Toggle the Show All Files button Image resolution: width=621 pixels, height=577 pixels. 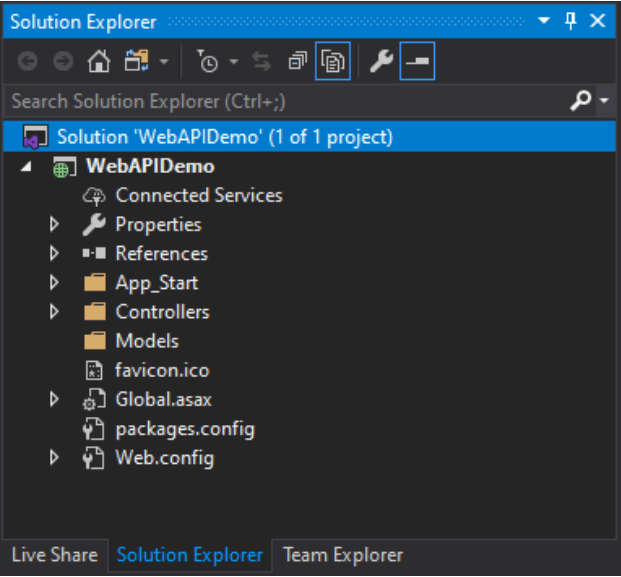coord(331,62)
